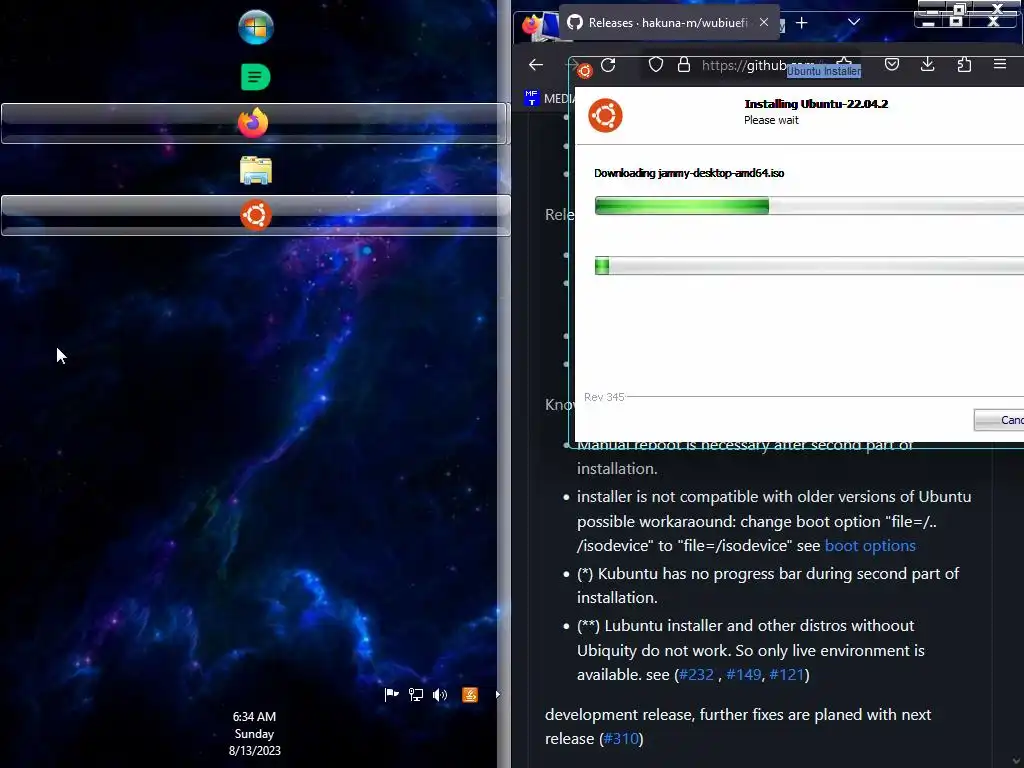
Task: Open the Firefox hamburger application menu
Action: coord(1000,64)
